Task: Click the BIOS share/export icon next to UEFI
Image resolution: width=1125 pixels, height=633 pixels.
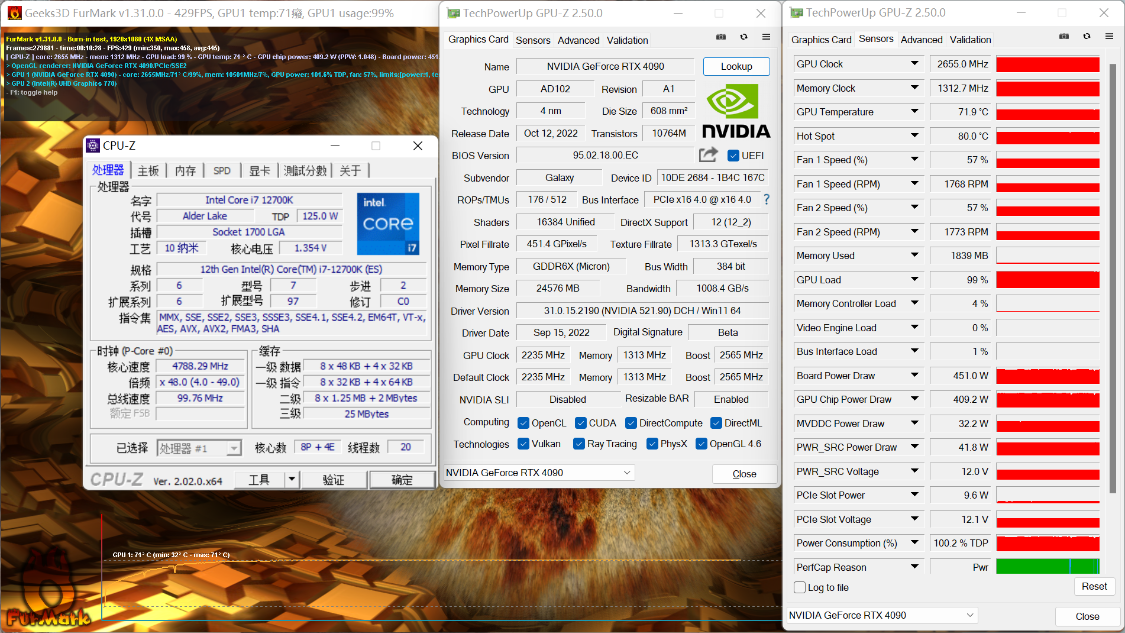Action: point(708,155)
